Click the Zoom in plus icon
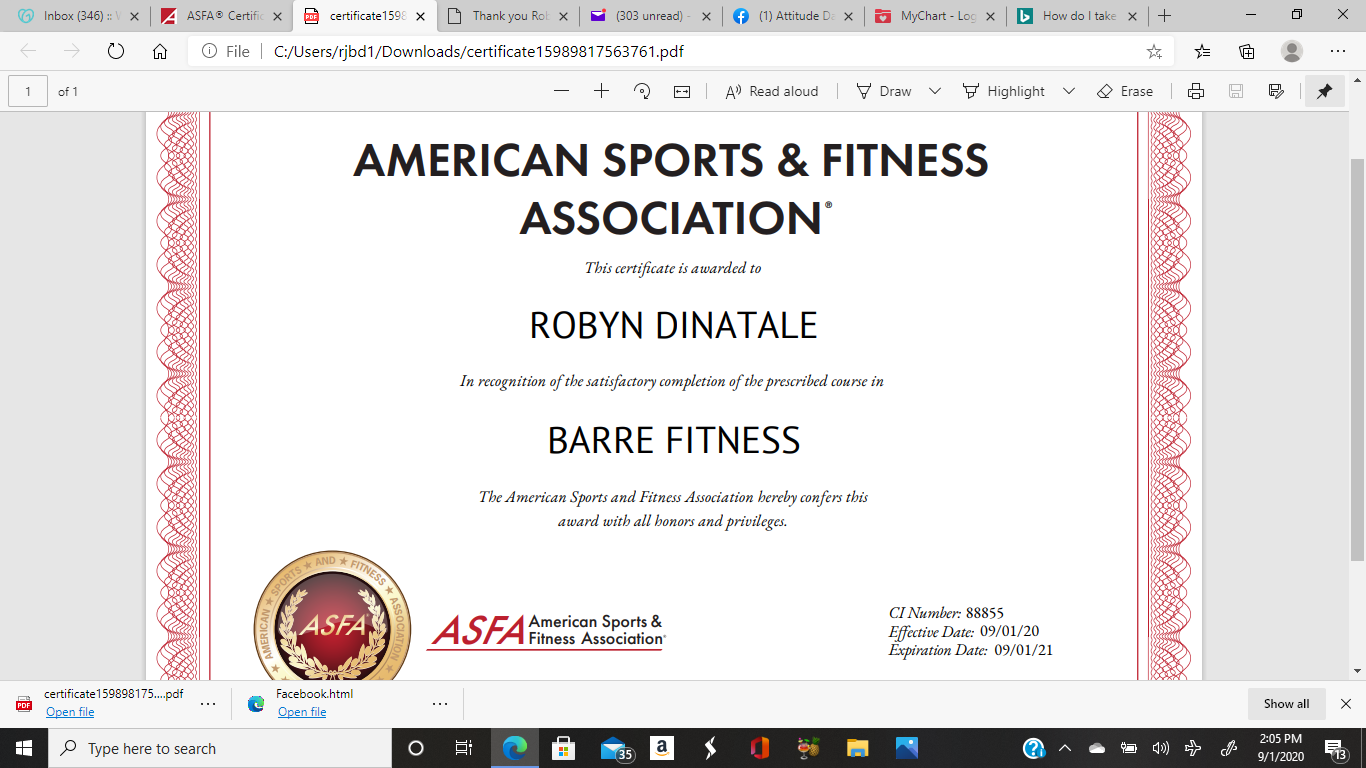Screen dimensions: 1366x768 tap(601, 91)
